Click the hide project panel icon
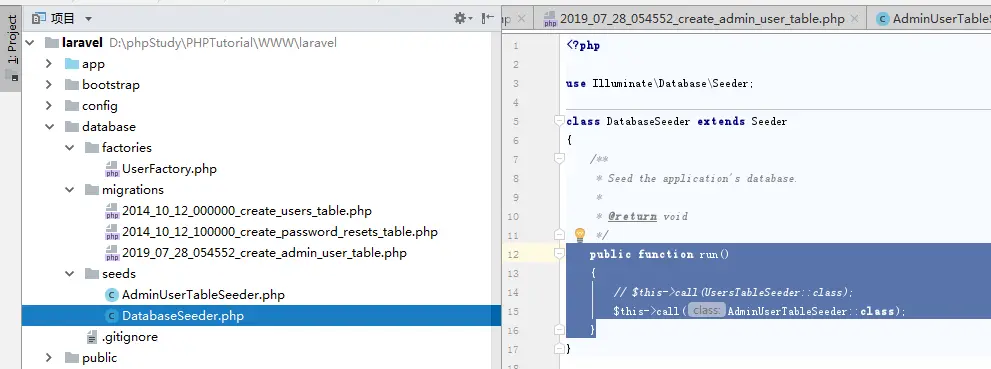 (x=487, y=18)
